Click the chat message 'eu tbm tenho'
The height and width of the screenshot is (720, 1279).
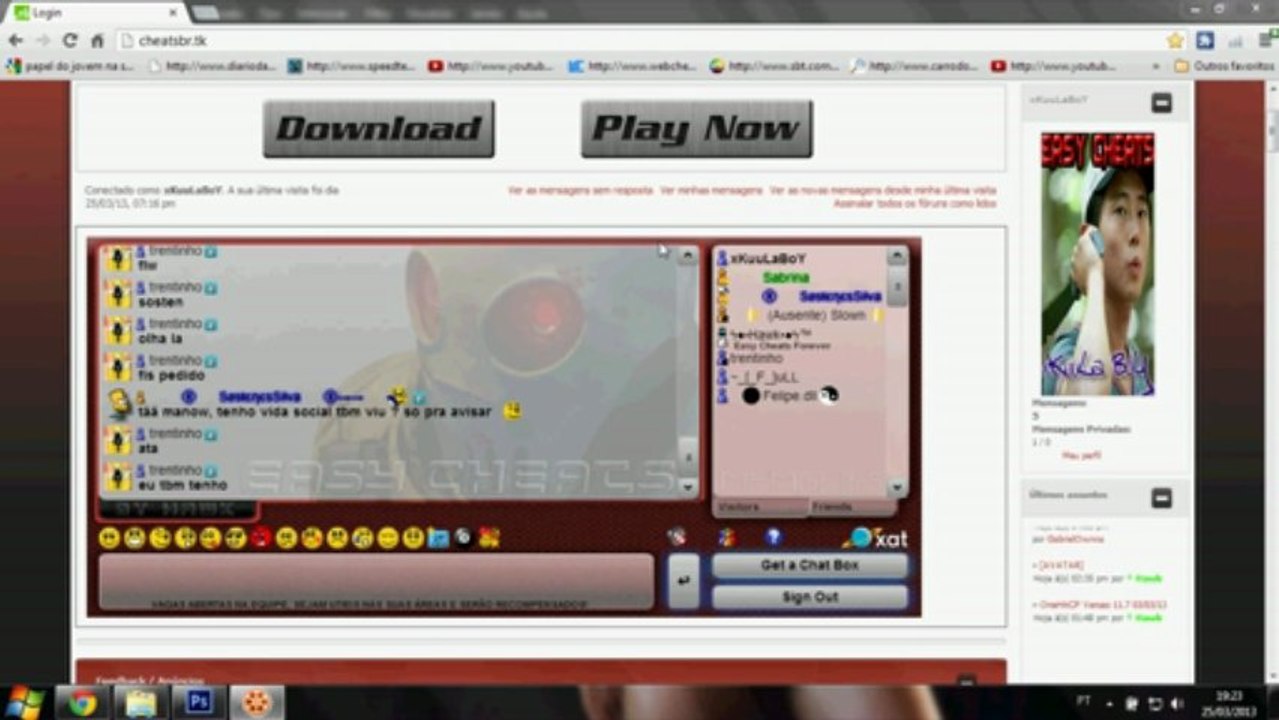click(x=181, y=485)
